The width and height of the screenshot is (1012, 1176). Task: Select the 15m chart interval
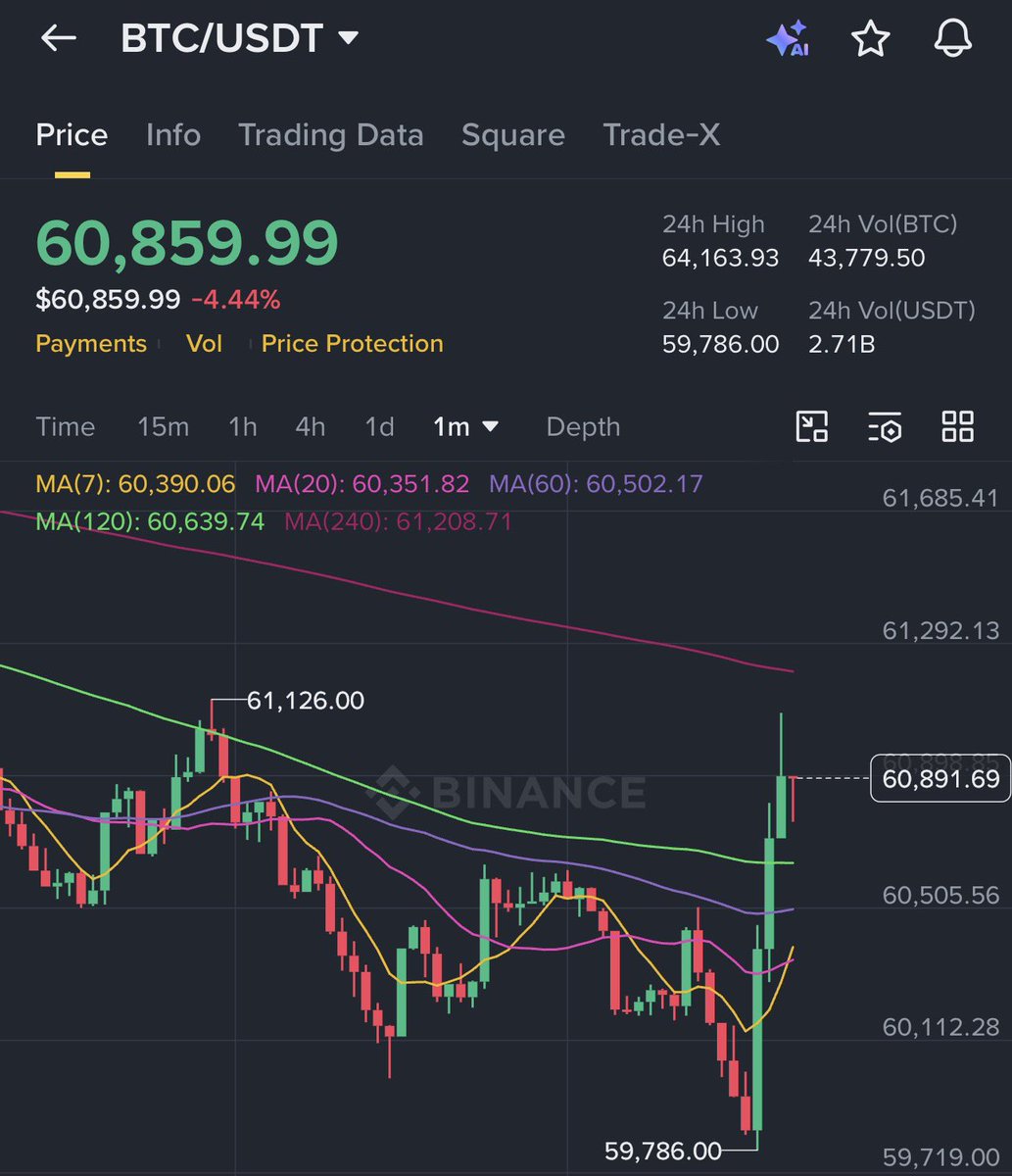coord(164,427)
